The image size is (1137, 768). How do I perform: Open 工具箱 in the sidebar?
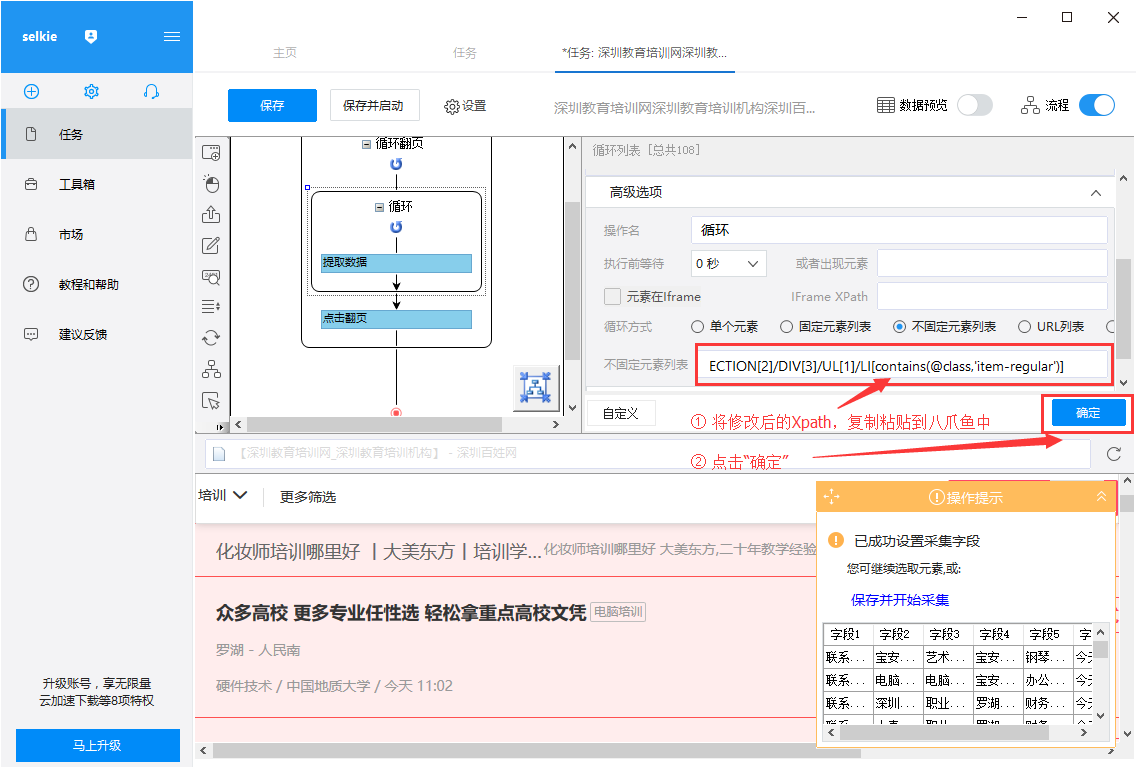click(96, 184)
